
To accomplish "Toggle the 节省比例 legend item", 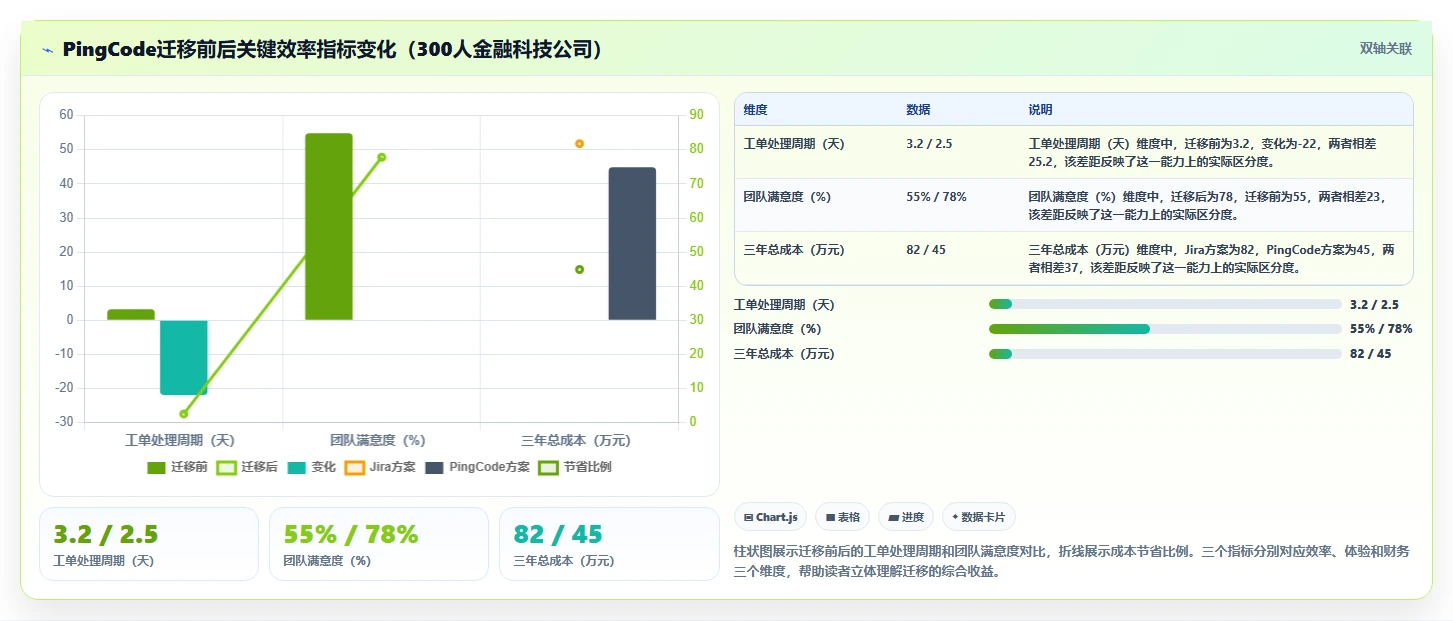I will pos(575,467).
